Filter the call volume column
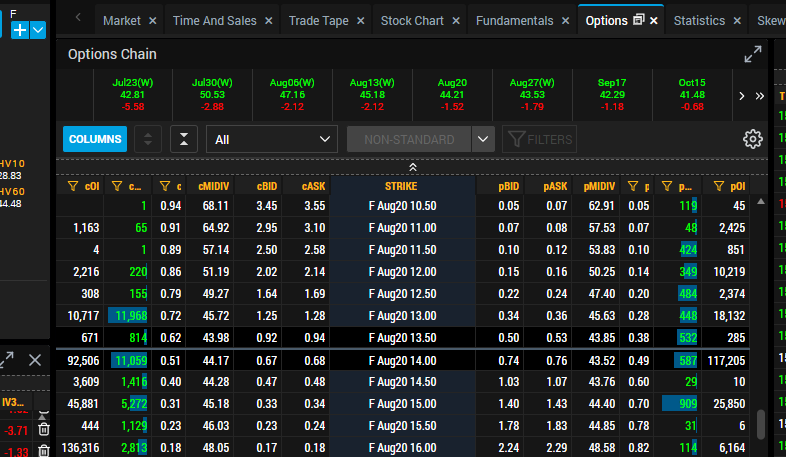 pos(117,186)
